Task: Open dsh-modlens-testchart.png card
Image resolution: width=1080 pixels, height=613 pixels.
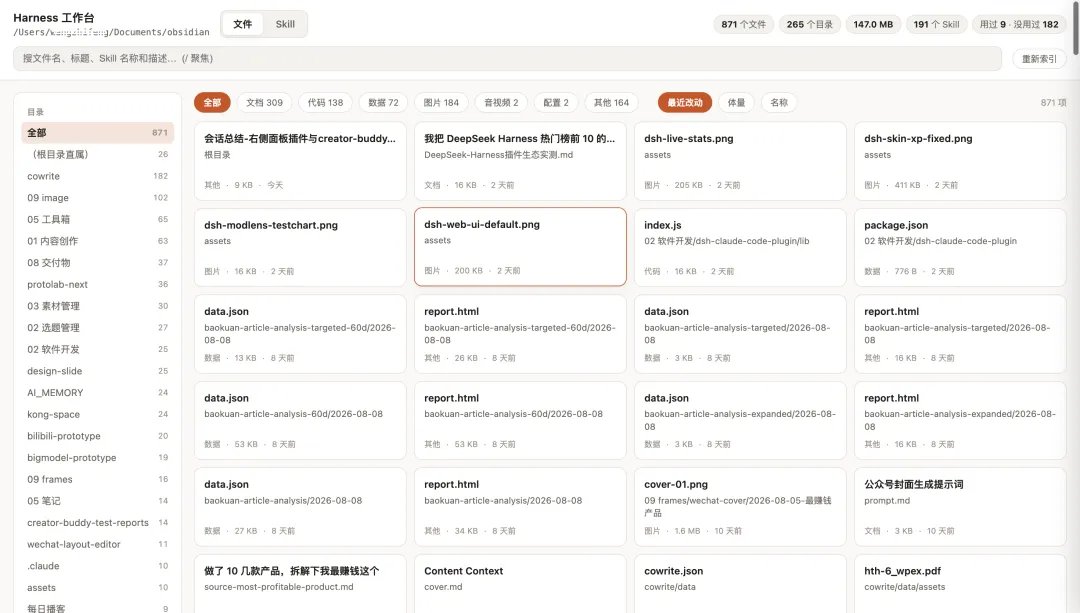Action: (x=300, y=247)
